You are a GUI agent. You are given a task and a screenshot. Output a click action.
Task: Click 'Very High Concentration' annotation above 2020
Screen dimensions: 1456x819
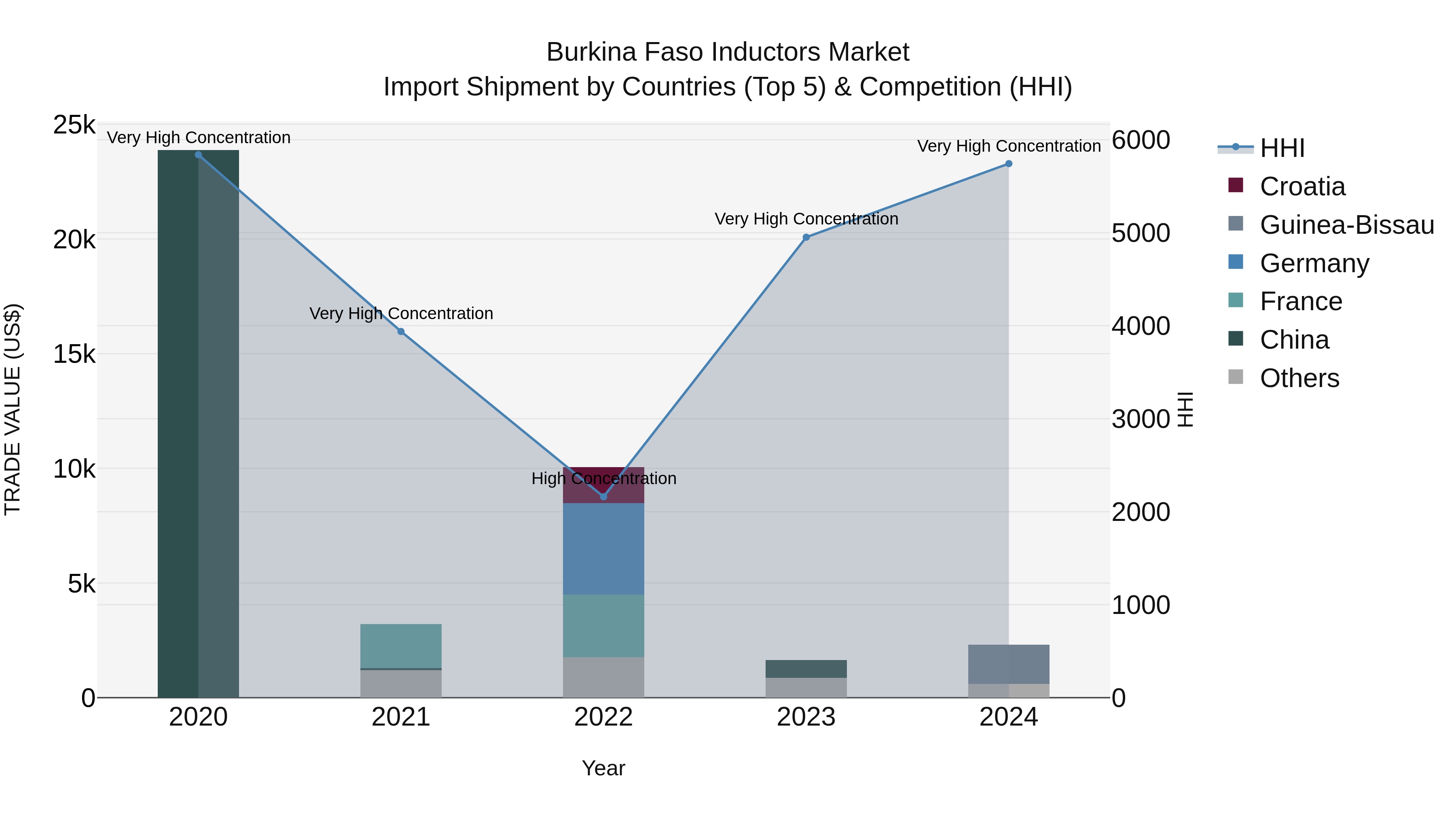pyautogui.click(x=199, y=138)
